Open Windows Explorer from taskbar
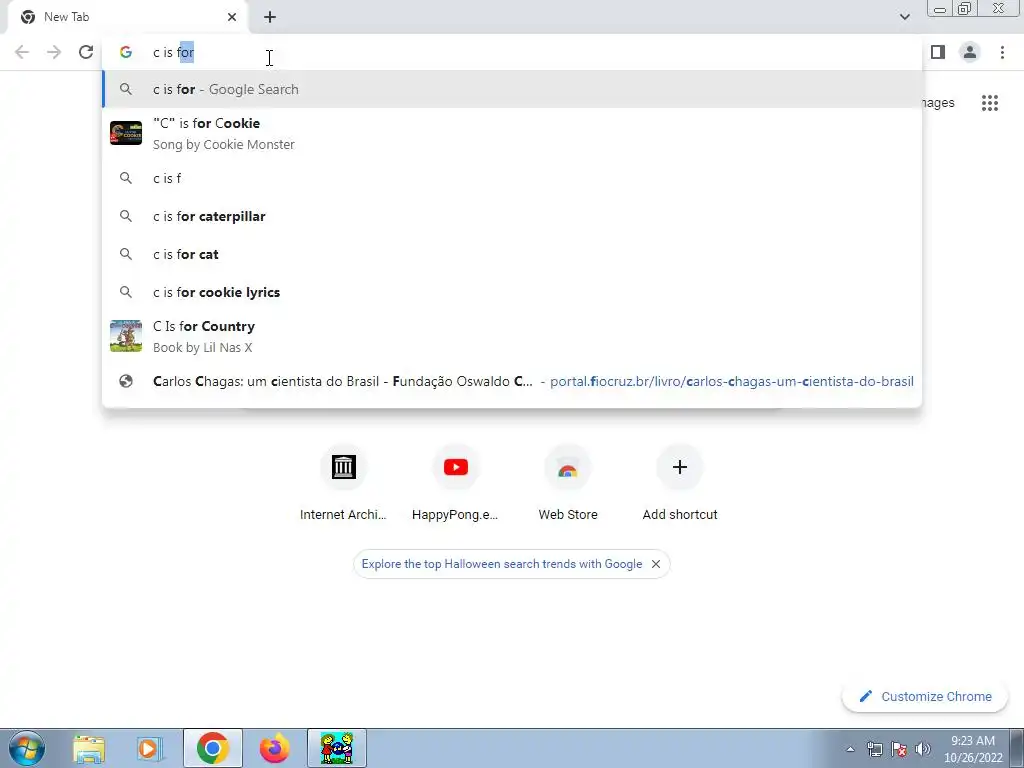The image size is (1024, 768). (x=89, y=748)
